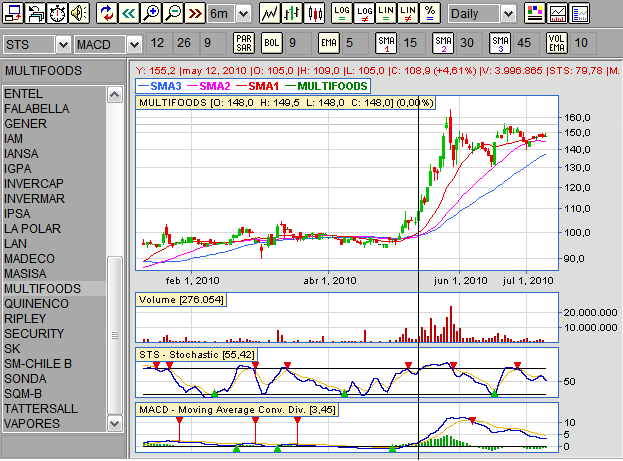The width and height of the screenshot is (623, 461).
Task: Edit the MACD fast period 12 field
Action: 159,43
